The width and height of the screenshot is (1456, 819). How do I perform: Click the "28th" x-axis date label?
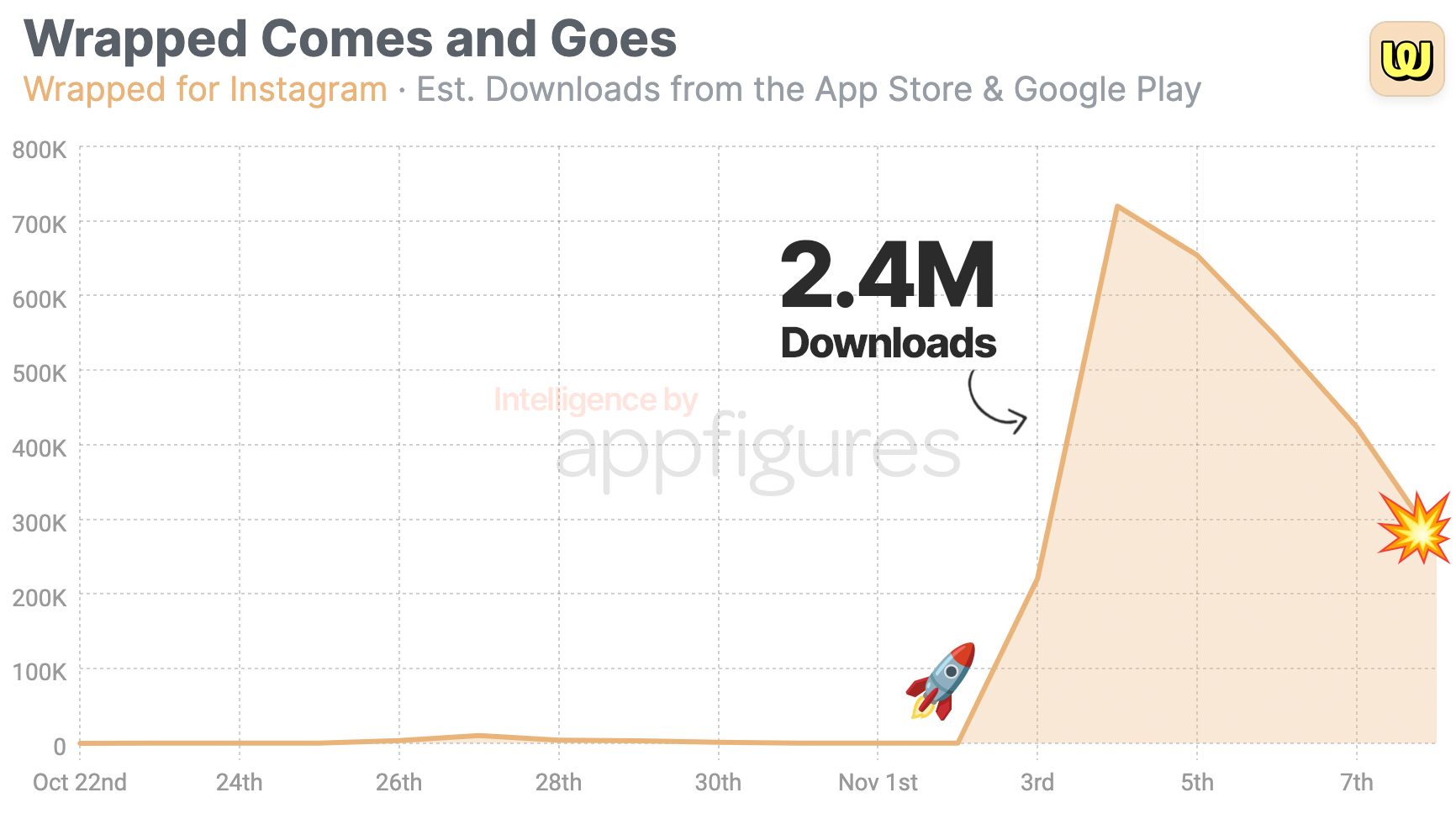point(558,783)
